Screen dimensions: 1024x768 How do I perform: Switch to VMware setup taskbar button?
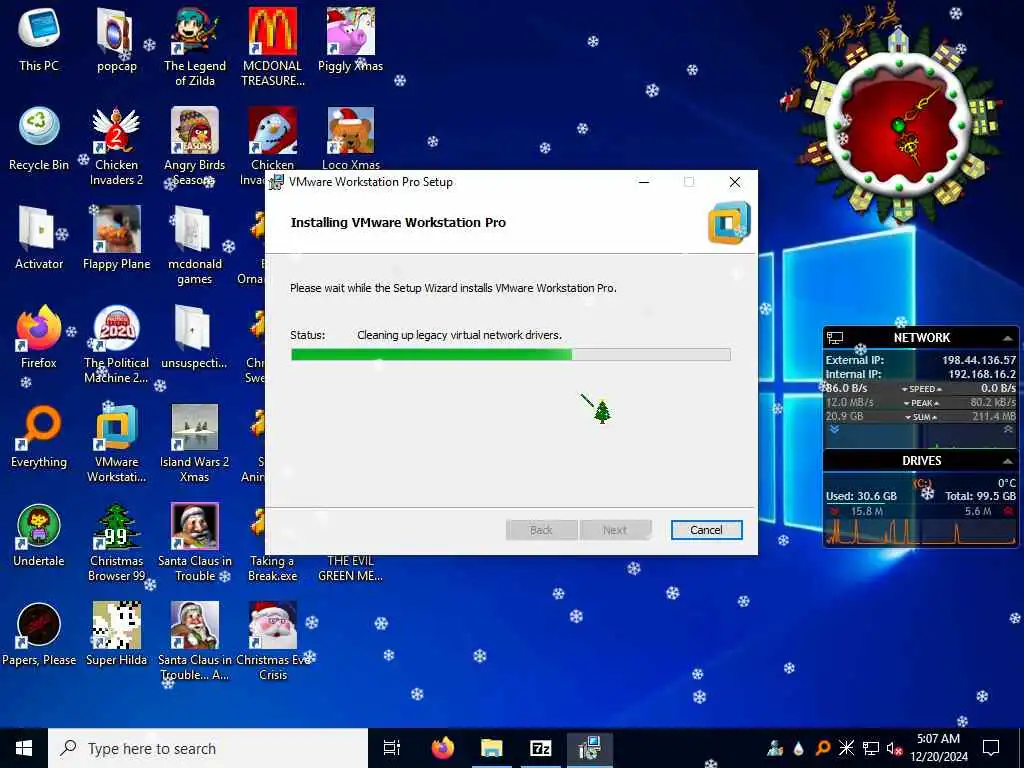[x=589, y=748]
